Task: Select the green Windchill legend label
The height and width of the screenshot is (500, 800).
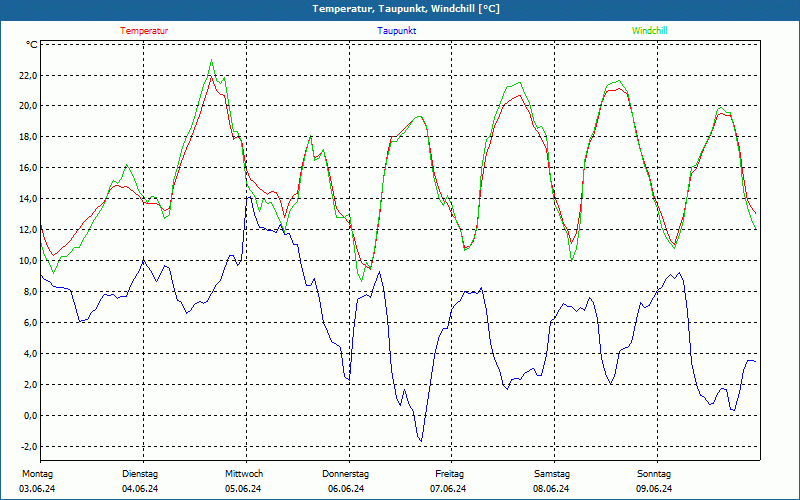Action: (x=649, y=31)
